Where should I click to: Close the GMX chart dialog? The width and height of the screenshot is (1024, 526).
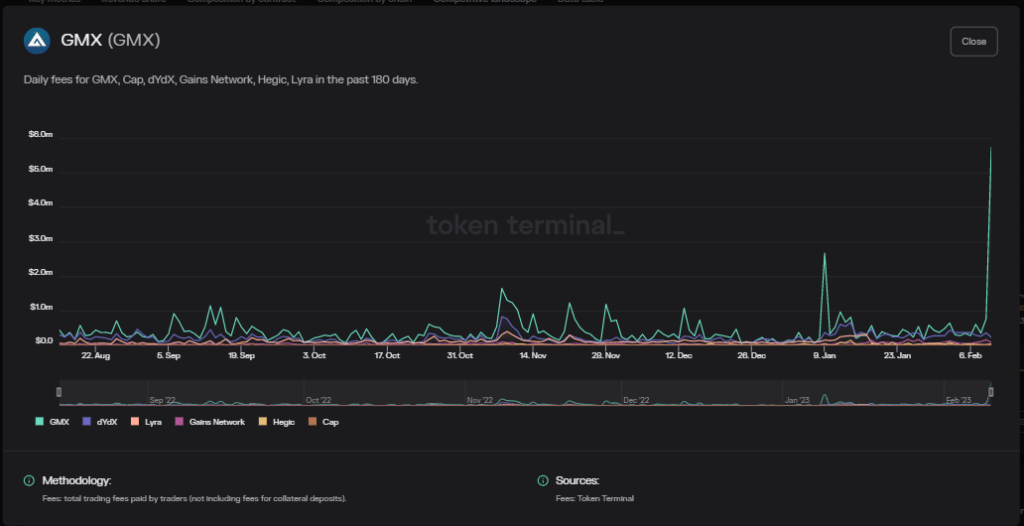coord(973,41)
